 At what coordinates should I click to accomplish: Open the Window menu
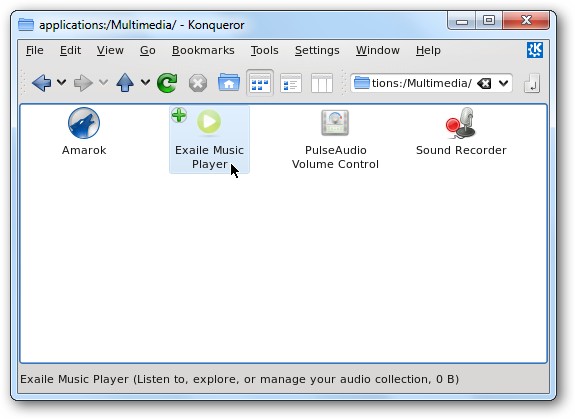pos(378,50)
